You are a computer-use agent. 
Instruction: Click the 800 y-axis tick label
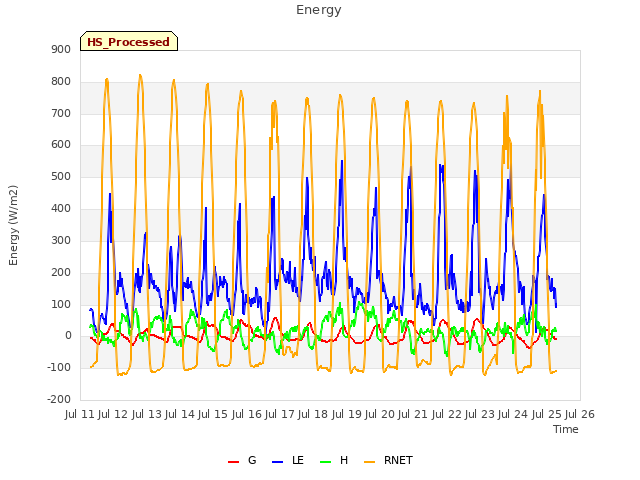click(61, 81)
